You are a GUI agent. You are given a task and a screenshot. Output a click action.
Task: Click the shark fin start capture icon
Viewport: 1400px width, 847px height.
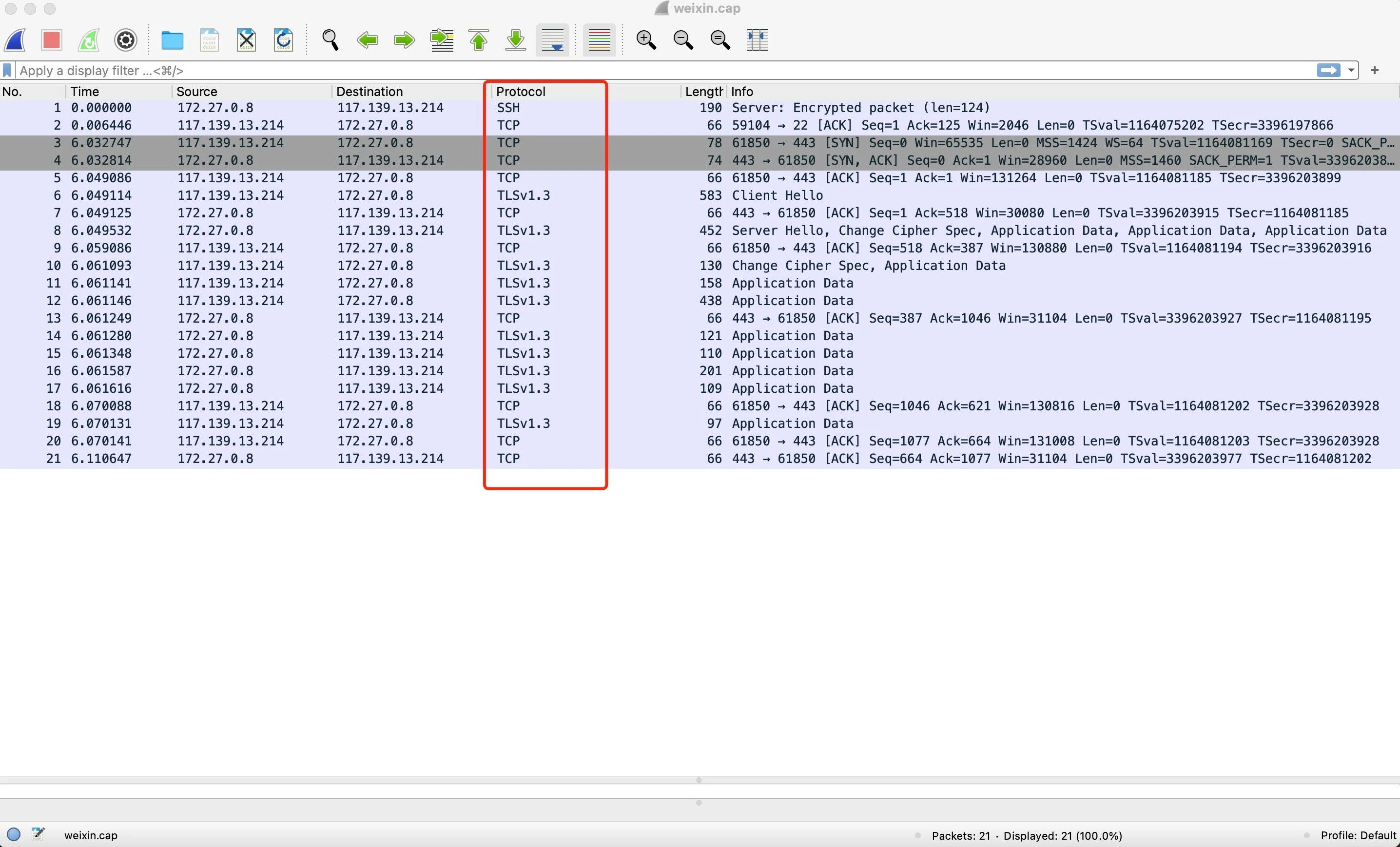(15, 40)
